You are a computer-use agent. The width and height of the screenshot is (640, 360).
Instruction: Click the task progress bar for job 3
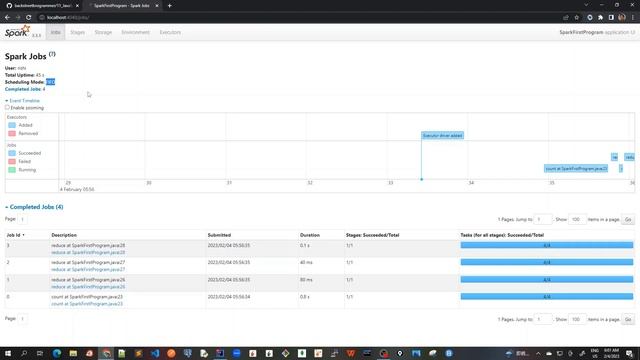(547, 245)
